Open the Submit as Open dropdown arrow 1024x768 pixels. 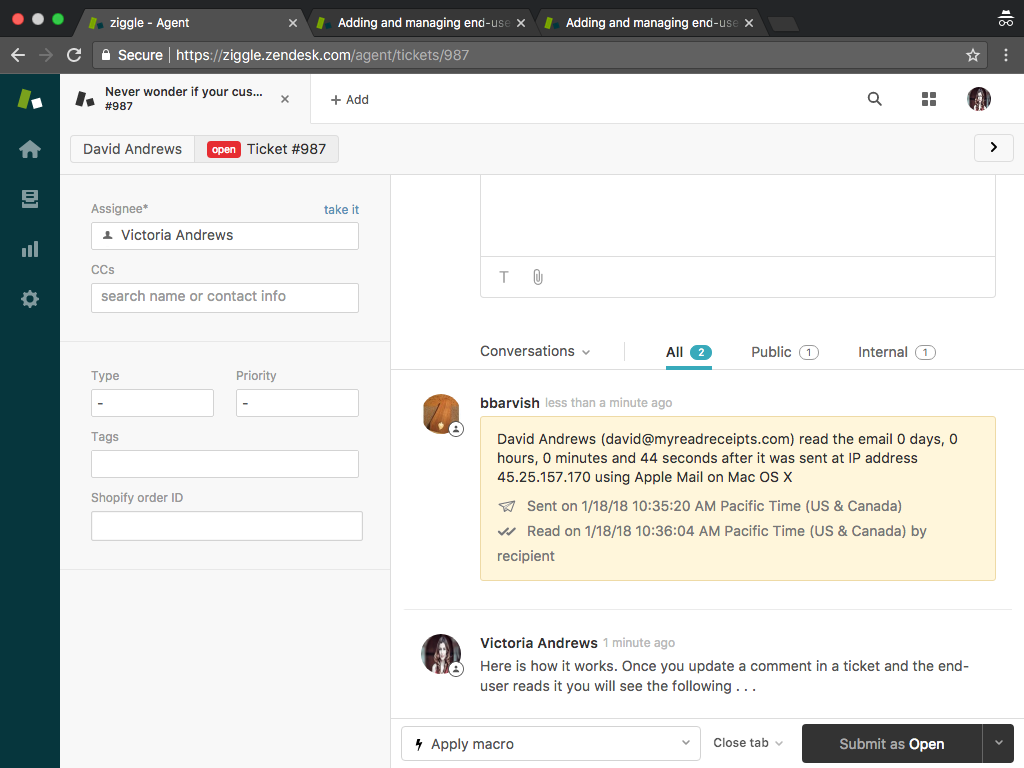[x=998, y=743]
